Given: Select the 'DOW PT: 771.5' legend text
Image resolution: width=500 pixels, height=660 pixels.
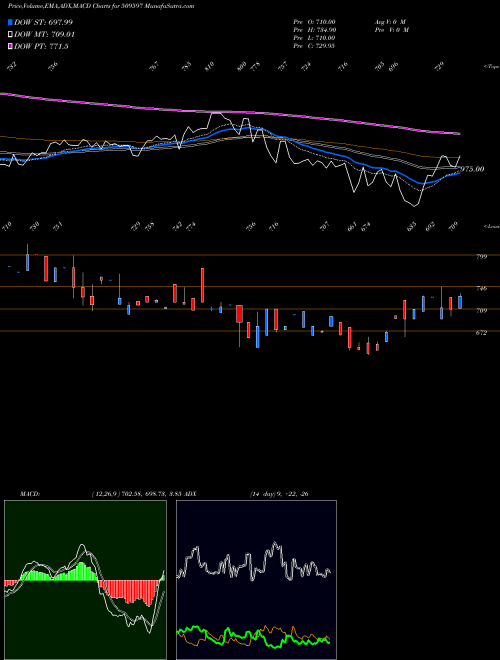Looking at the screenshot, I should (x=41, y=46).
